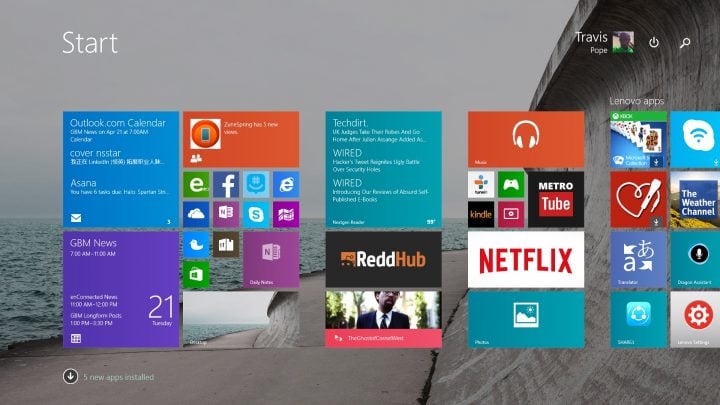Viewport: 720px width, 405px height.
Task: Launch Internet Explorer tile
Action: point(286,184)
